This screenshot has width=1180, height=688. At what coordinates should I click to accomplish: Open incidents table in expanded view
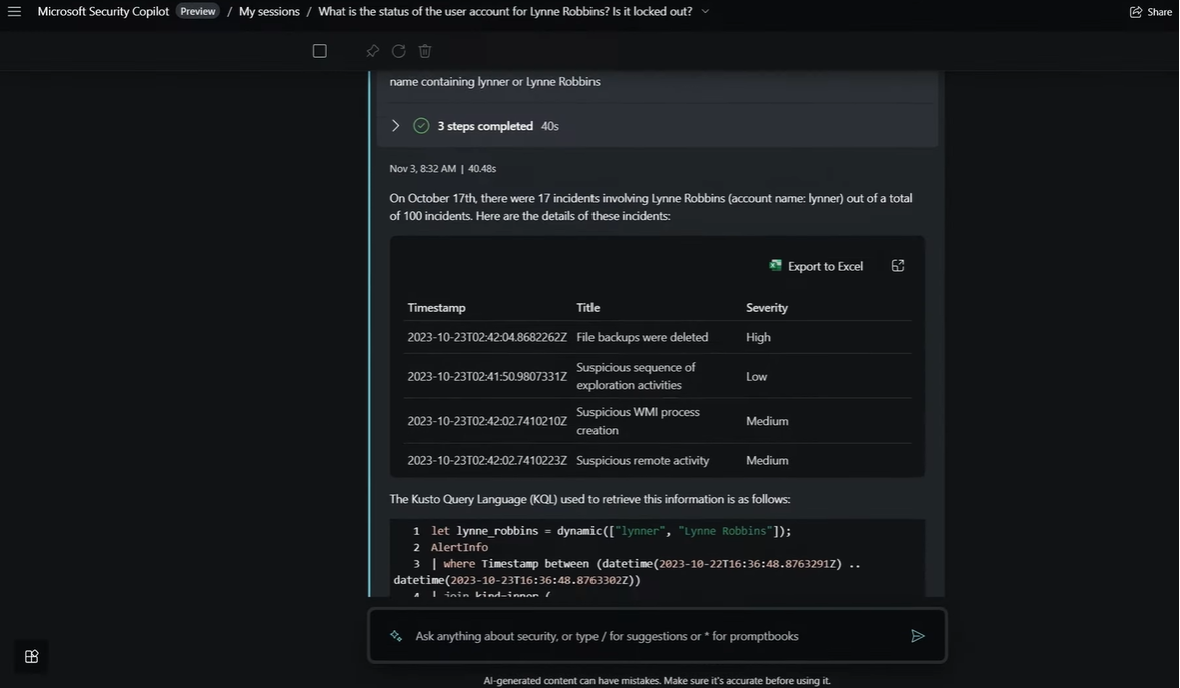pyautogui.click(x=898, y=266)
